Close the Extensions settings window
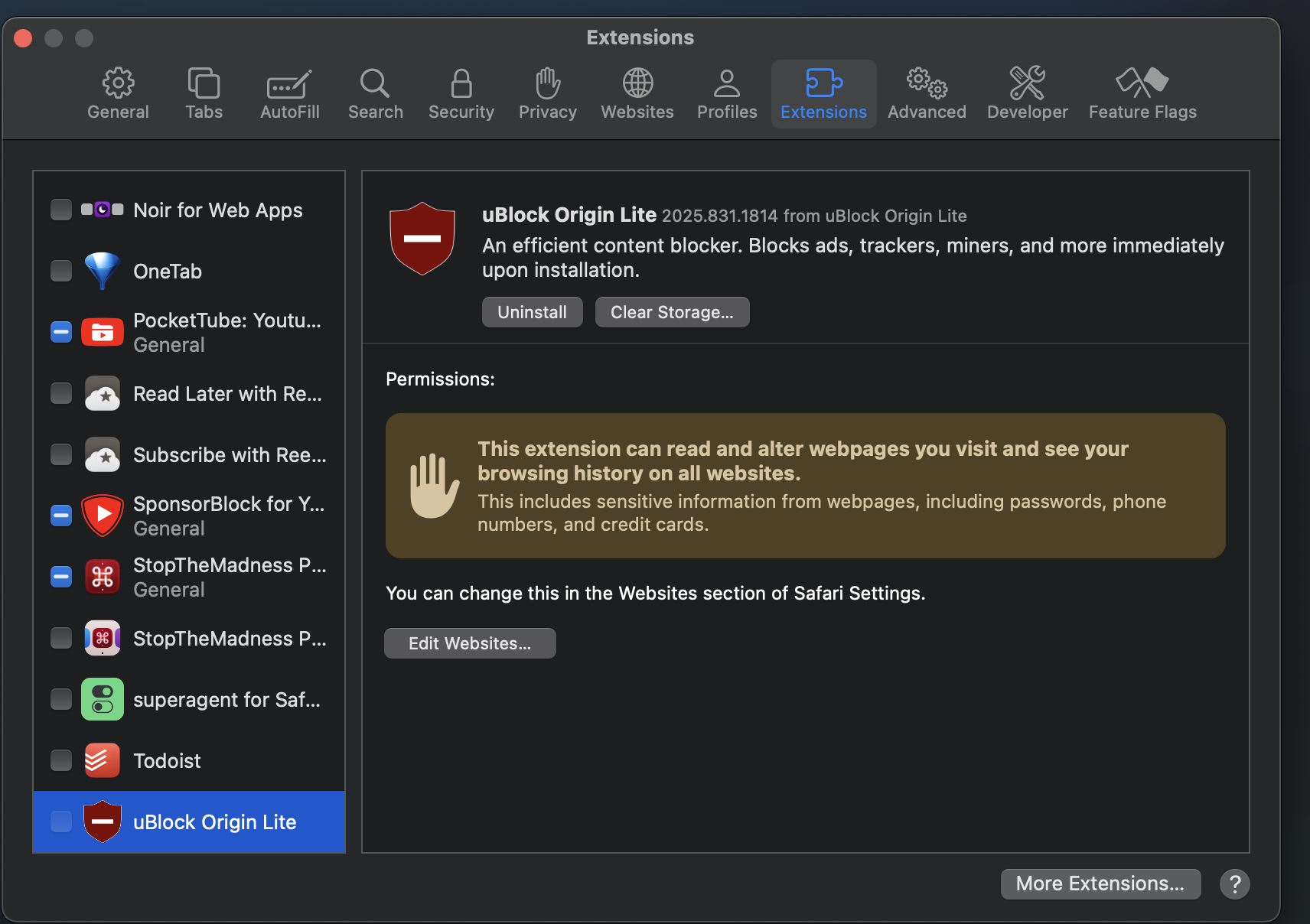This screenshot has height=924, width=1310. point(23,37)
